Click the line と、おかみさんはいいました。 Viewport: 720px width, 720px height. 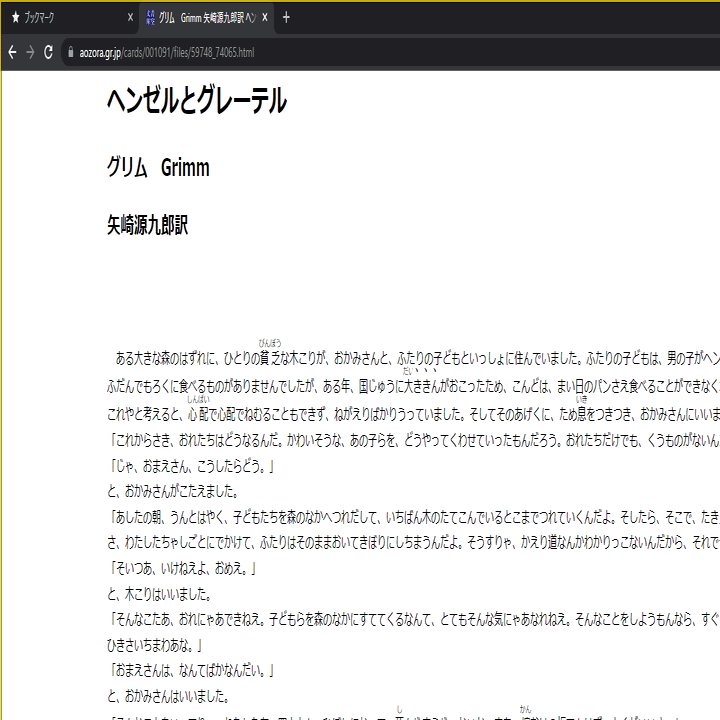coord(168,697)
